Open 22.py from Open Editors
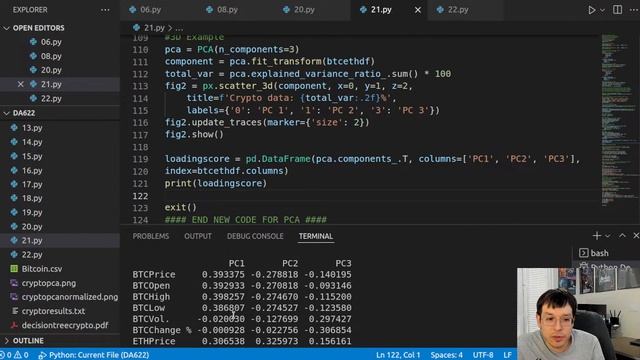 pyautogui.click(x=51, y=98)
